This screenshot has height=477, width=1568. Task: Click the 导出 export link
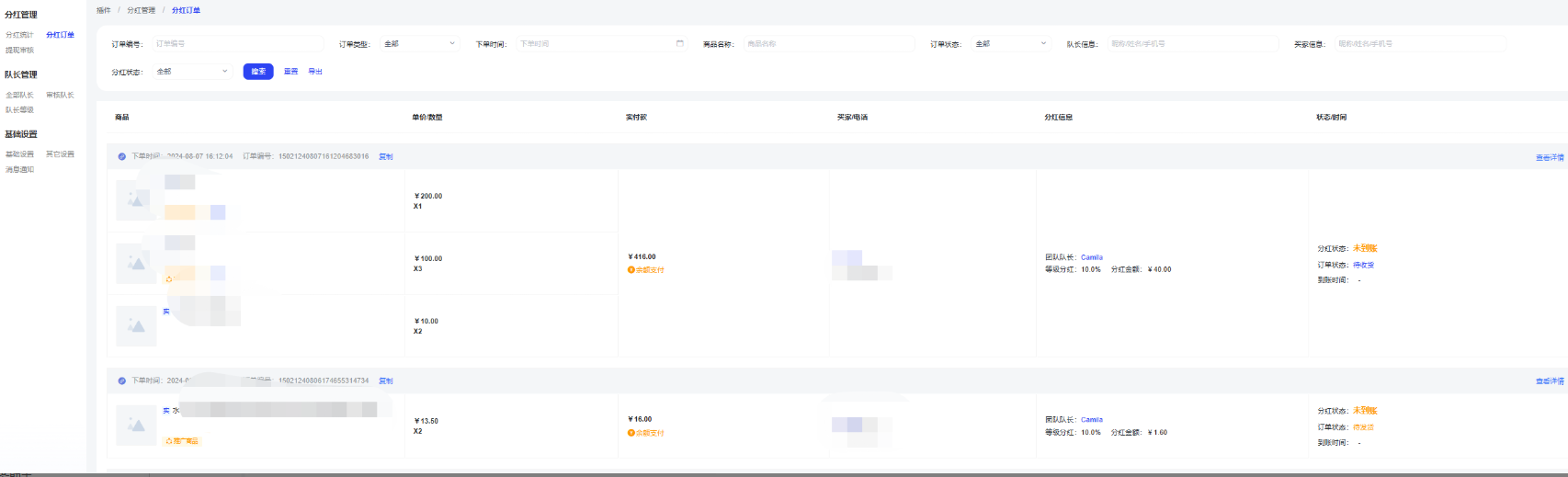pos(315,71)
